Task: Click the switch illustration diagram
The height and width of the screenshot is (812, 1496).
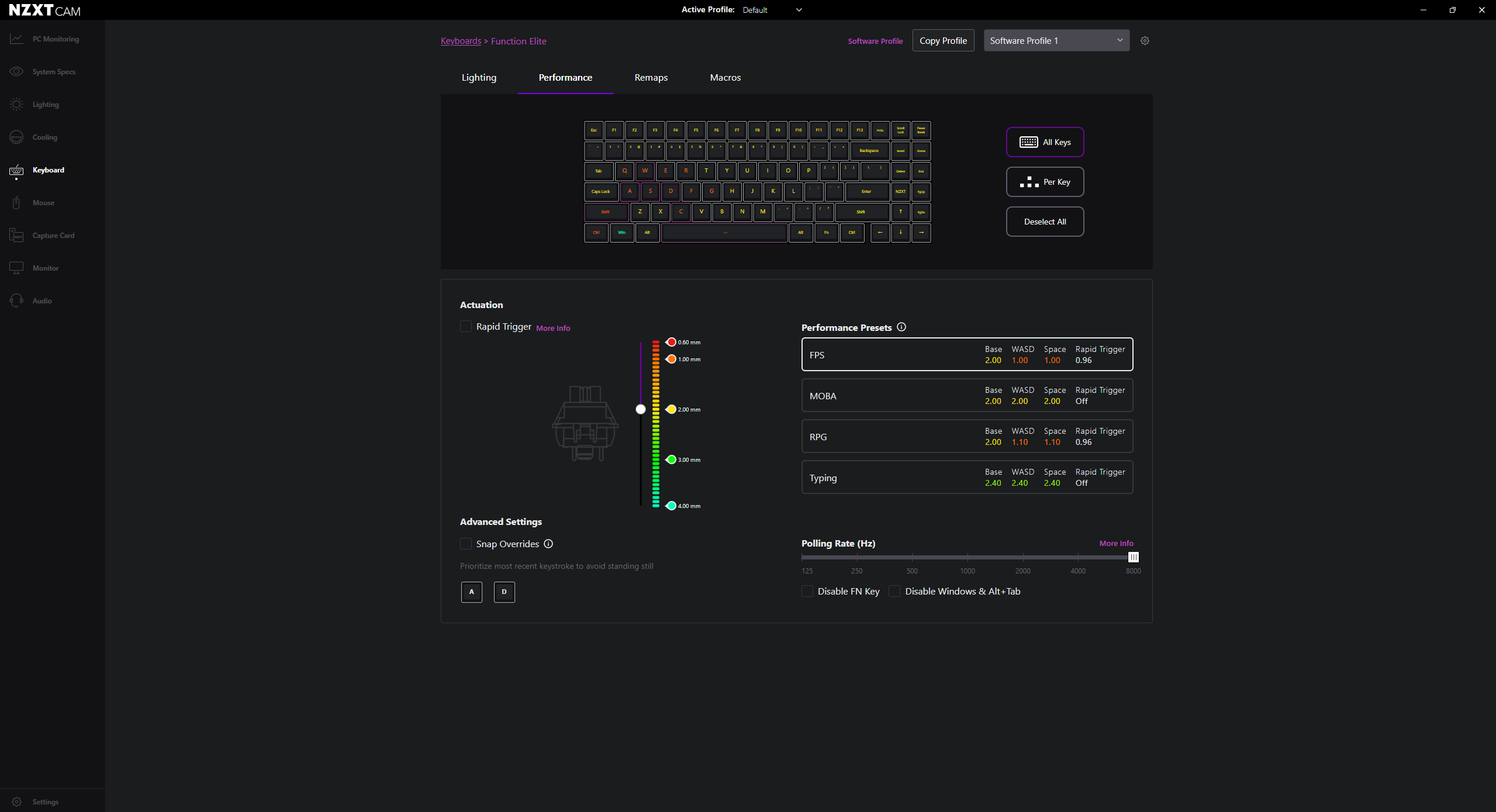Action: click(585, 423)
